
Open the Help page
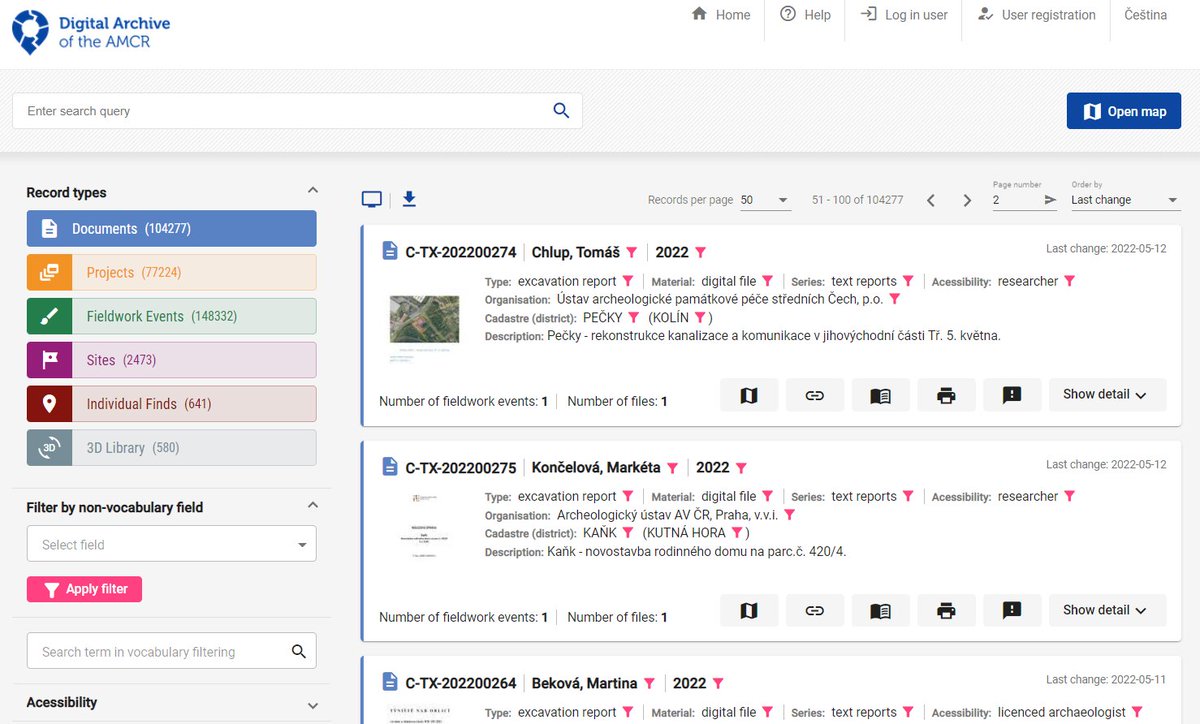coord(805,15)
